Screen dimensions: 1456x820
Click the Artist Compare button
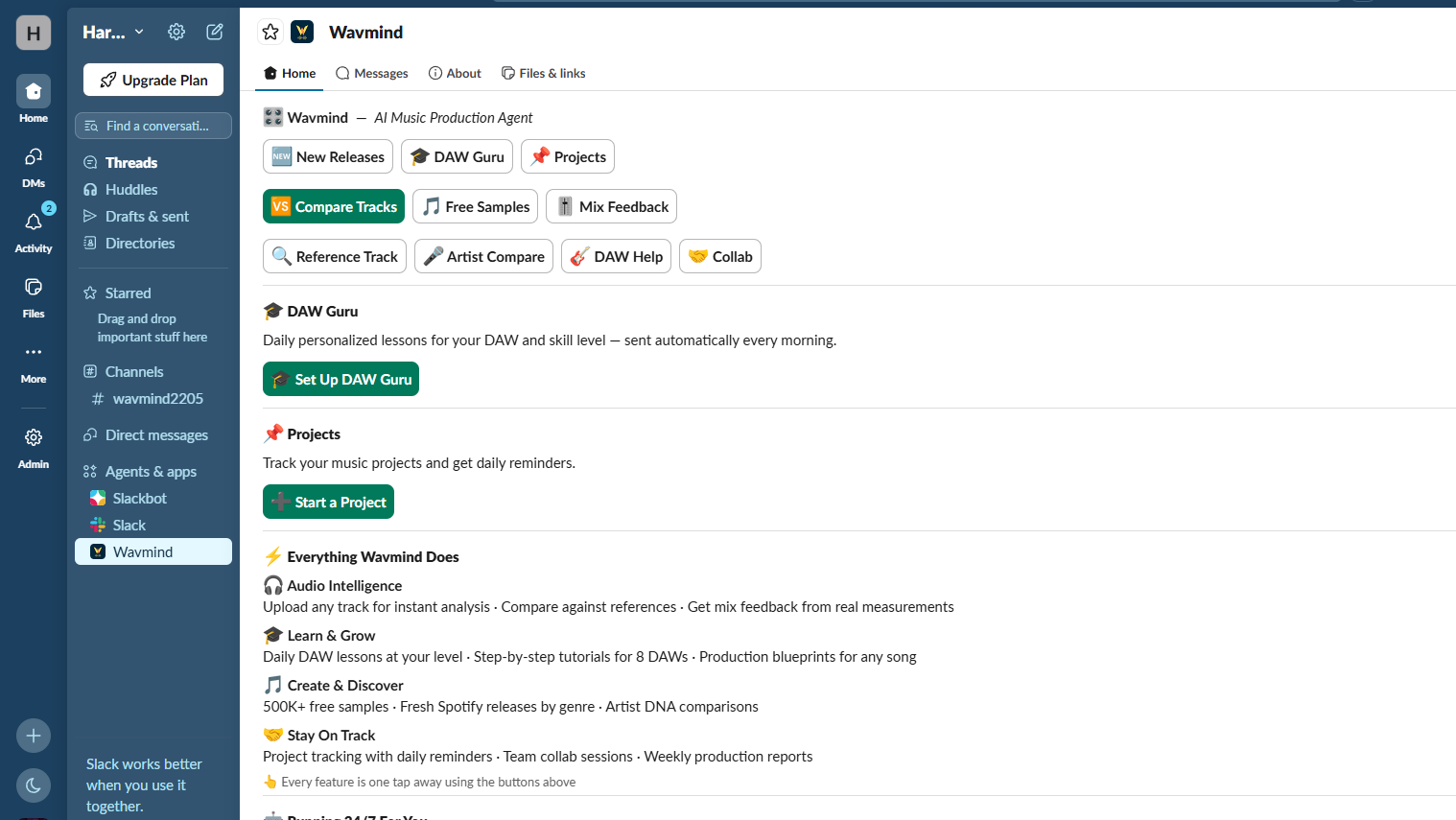[483, 256]
